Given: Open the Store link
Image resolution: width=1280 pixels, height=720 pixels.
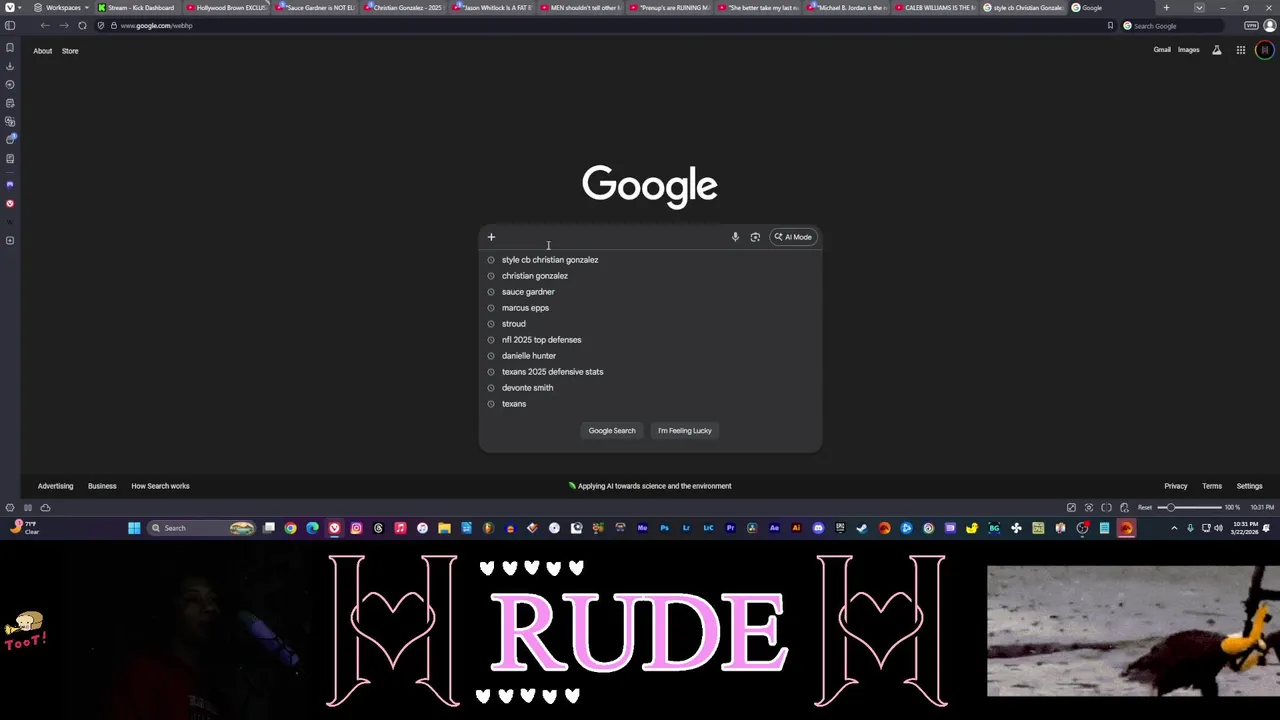Looking at the screenshot, I should pyautogui.click(x=70, y=51).
